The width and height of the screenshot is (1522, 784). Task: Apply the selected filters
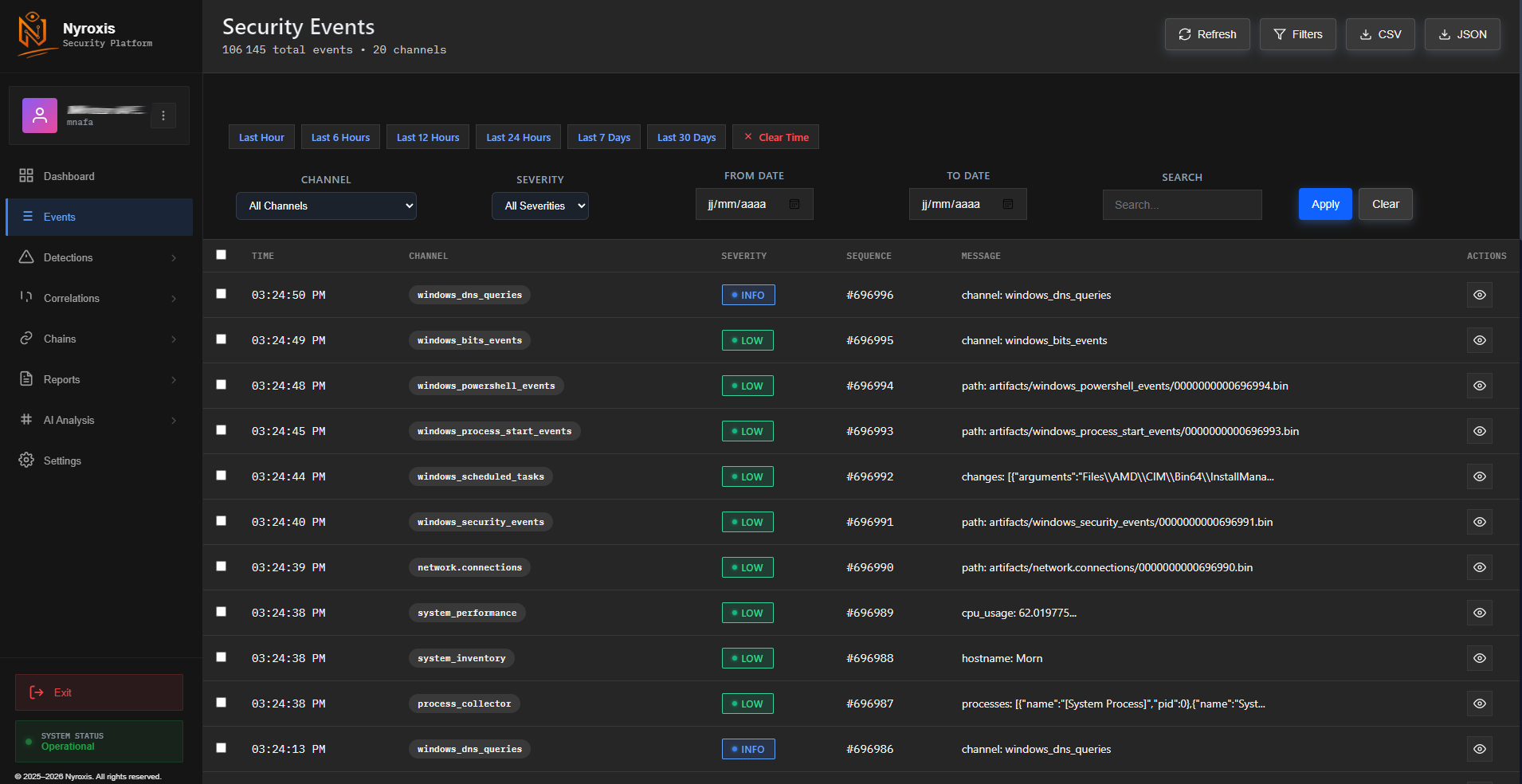pyautogui.click(x=1325, y=204)
